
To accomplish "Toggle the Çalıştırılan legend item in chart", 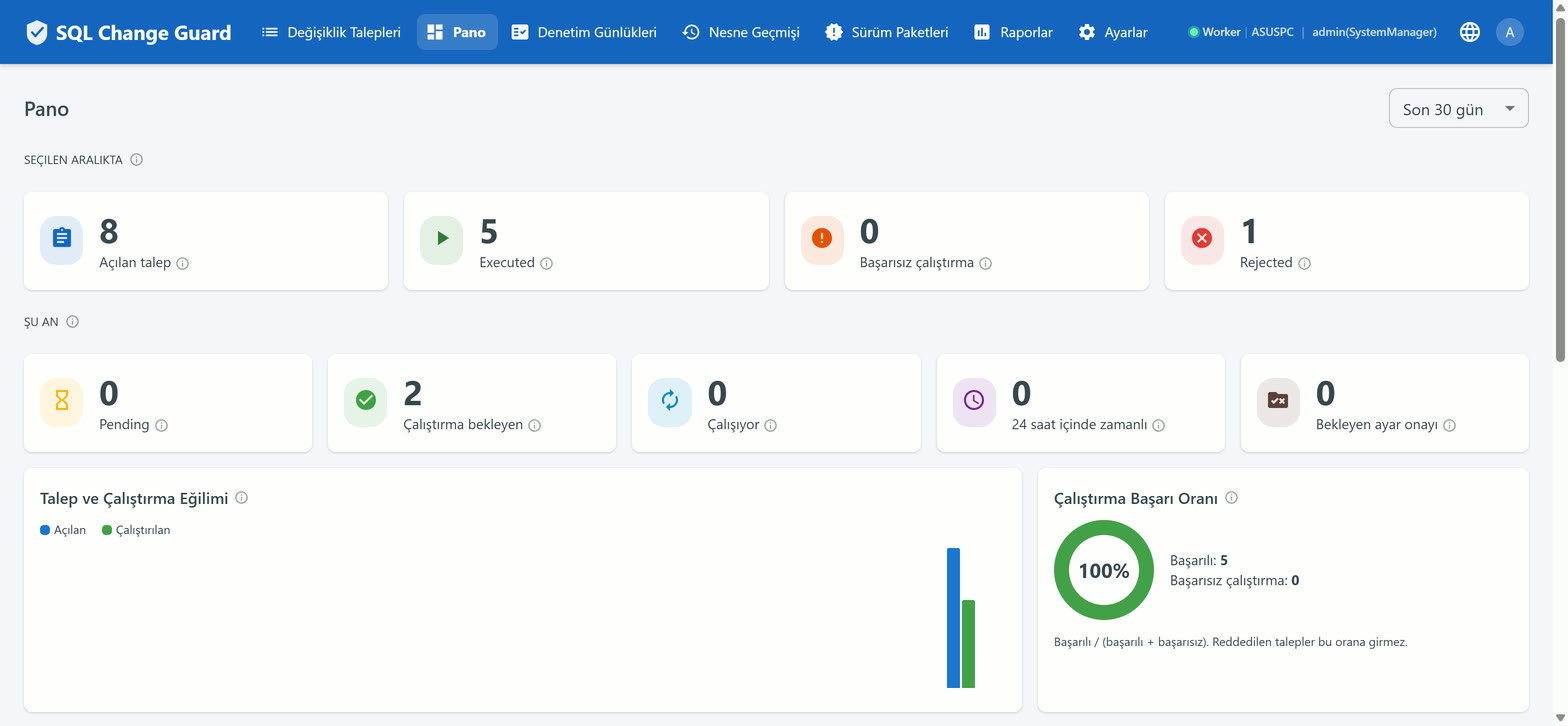I will [136, 530].
